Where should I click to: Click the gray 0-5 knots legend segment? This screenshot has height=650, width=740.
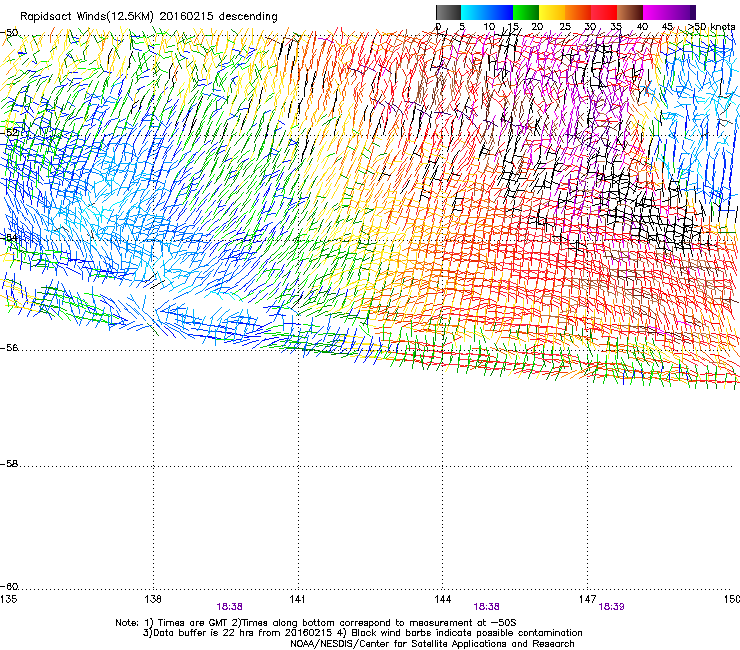pos(448,12)
